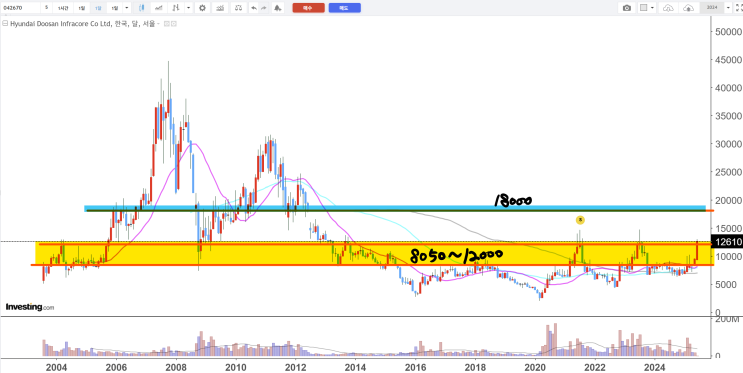
Task: Click the 2020 year label on time axis
Action: point(535,367)
